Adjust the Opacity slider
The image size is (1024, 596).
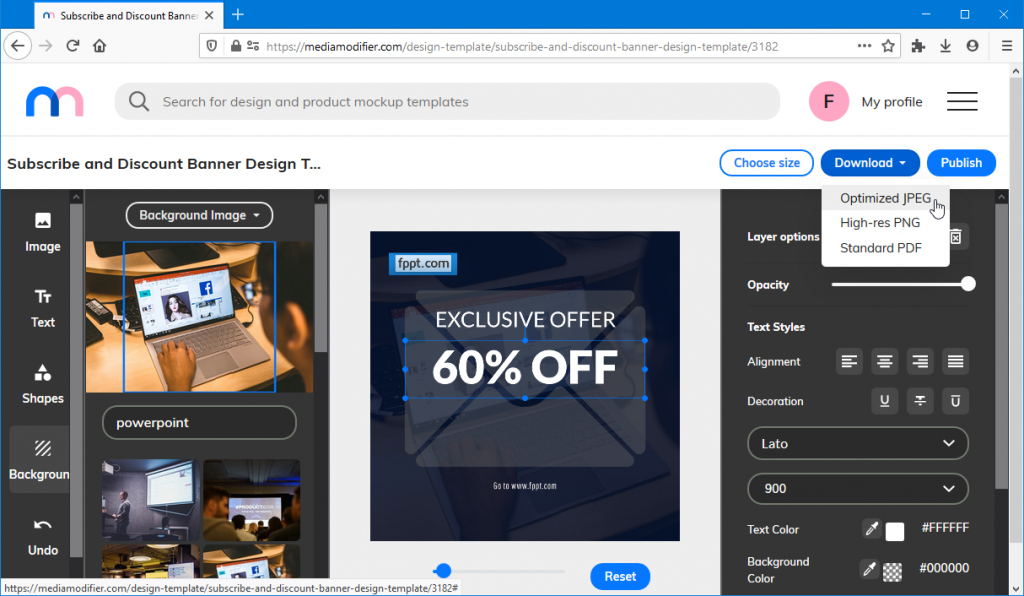pos(967,283)
